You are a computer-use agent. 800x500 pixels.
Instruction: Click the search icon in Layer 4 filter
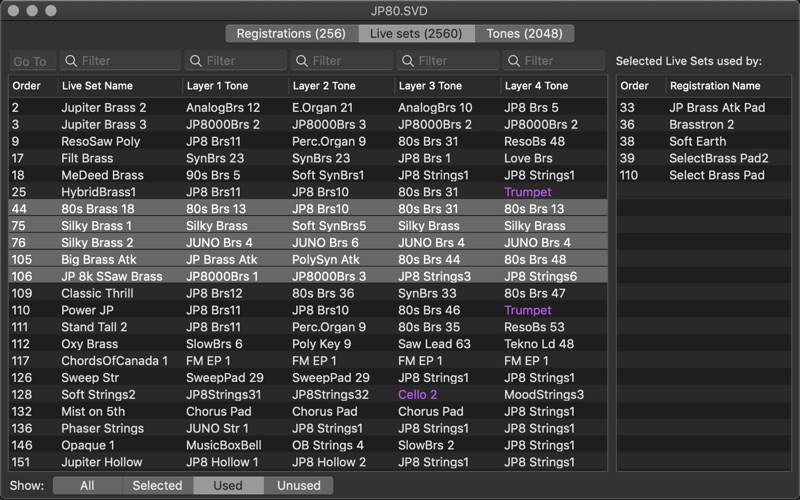514,61
